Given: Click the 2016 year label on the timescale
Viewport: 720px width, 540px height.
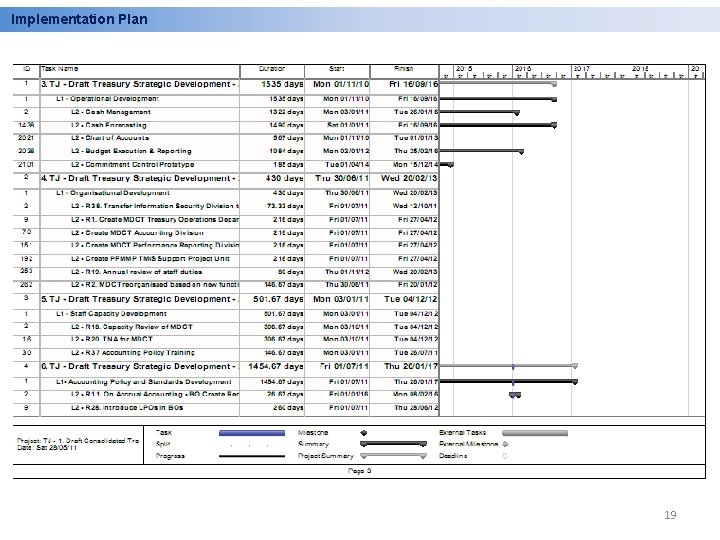Looking at the screenshot, I should point(523,68).
